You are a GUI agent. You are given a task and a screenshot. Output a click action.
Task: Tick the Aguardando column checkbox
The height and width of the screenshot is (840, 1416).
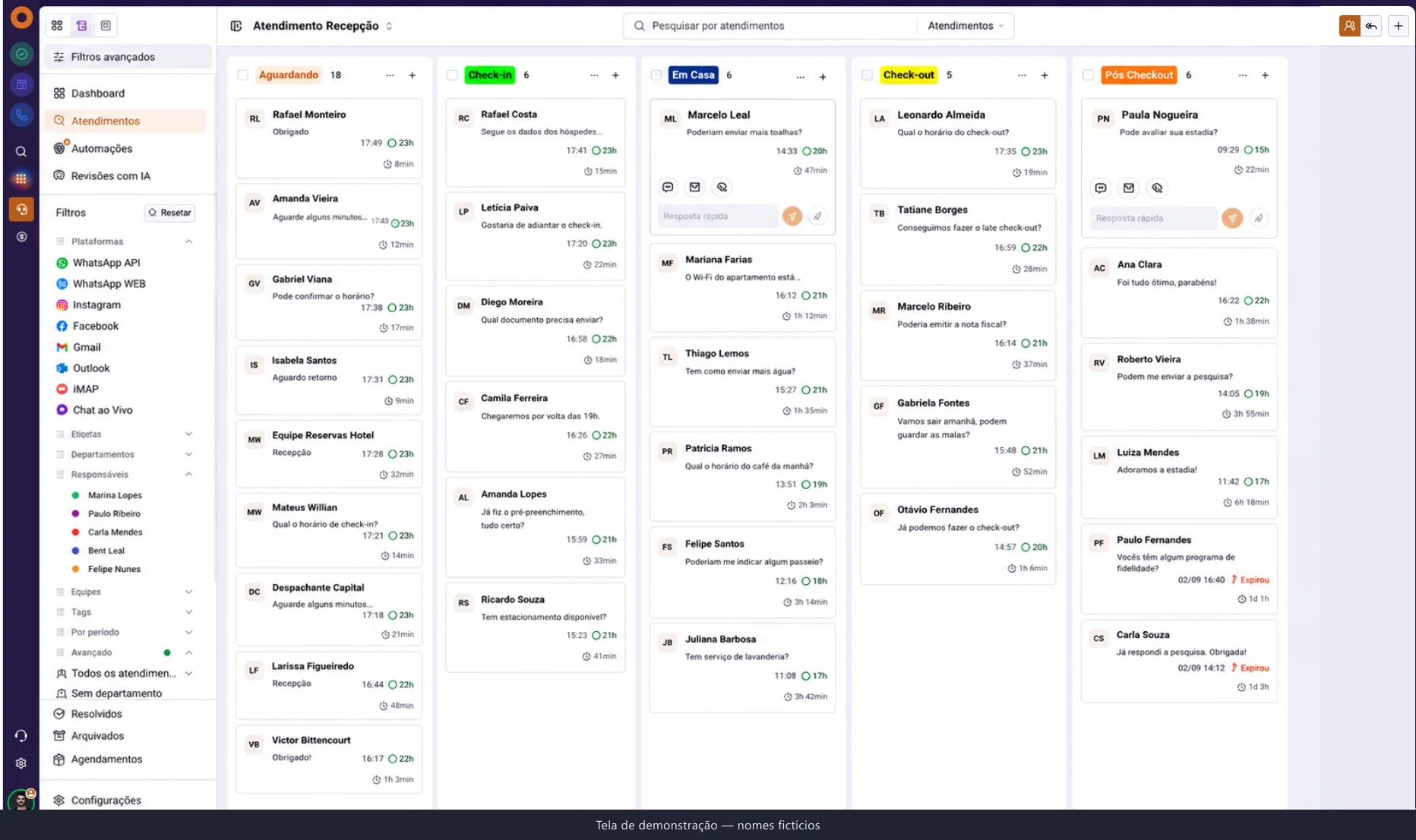[x=242, y=75]
